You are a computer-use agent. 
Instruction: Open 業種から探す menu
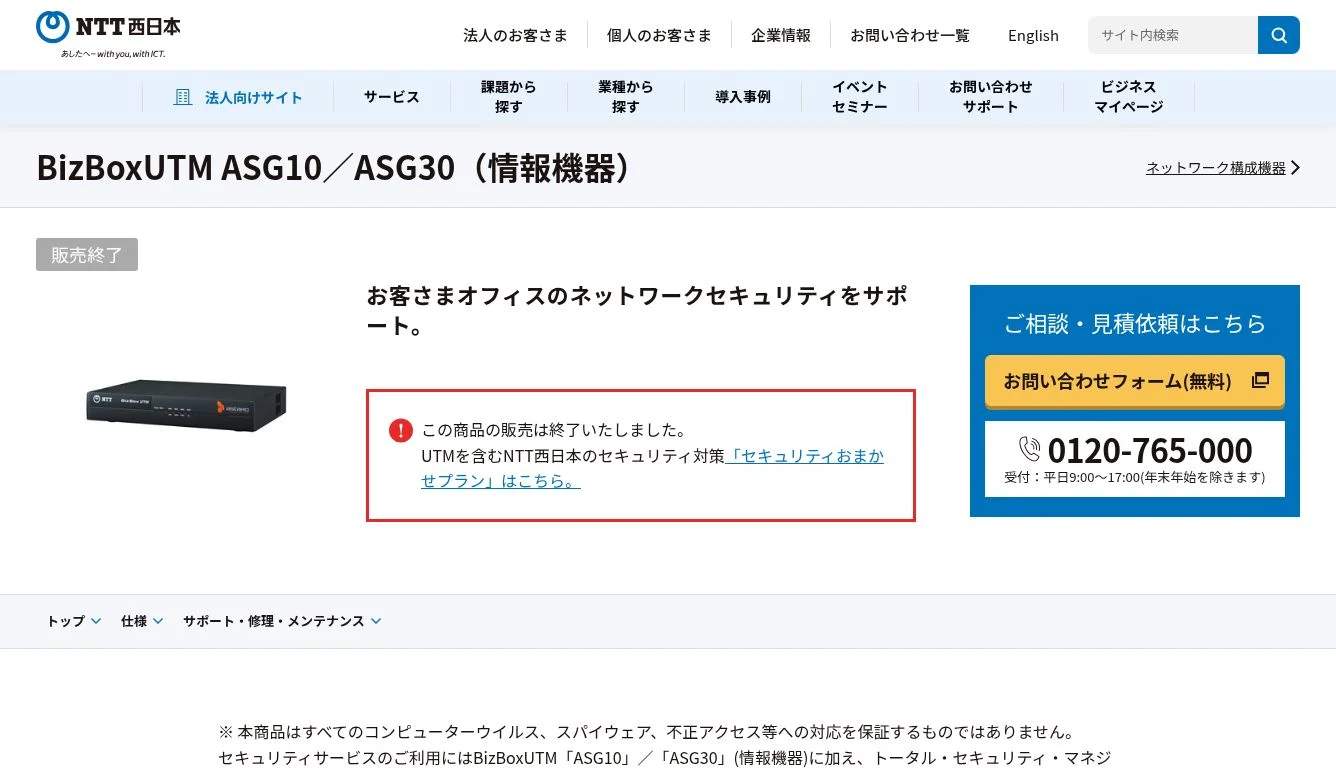625,97
